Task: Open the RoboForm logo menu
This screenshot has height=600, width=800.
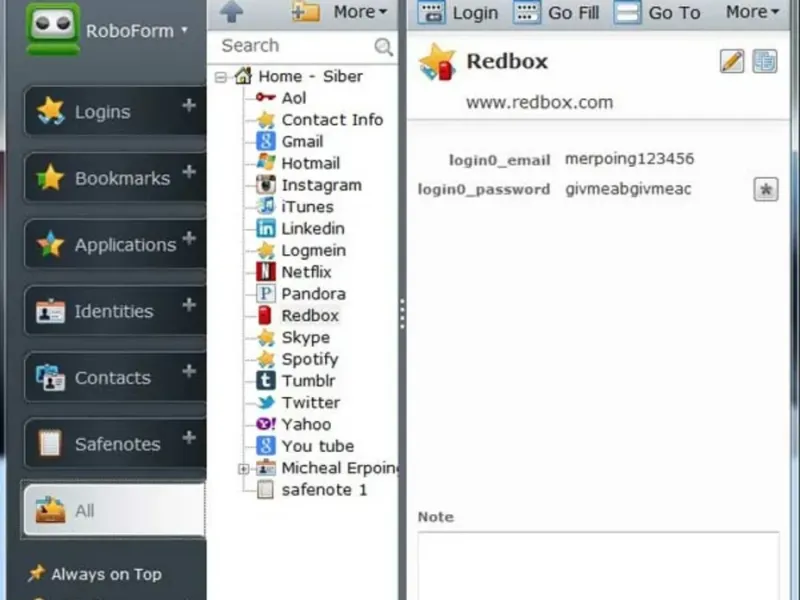Action: (x=107, y=30)
